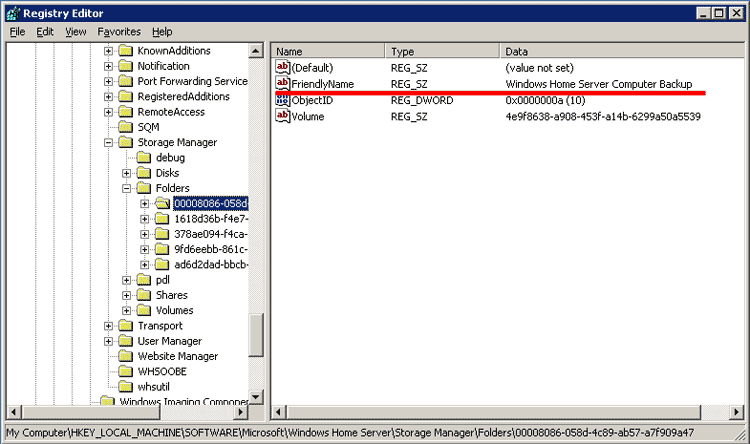
Task: Expand the 378ae094-f4ca key
Action: point(144,234)
